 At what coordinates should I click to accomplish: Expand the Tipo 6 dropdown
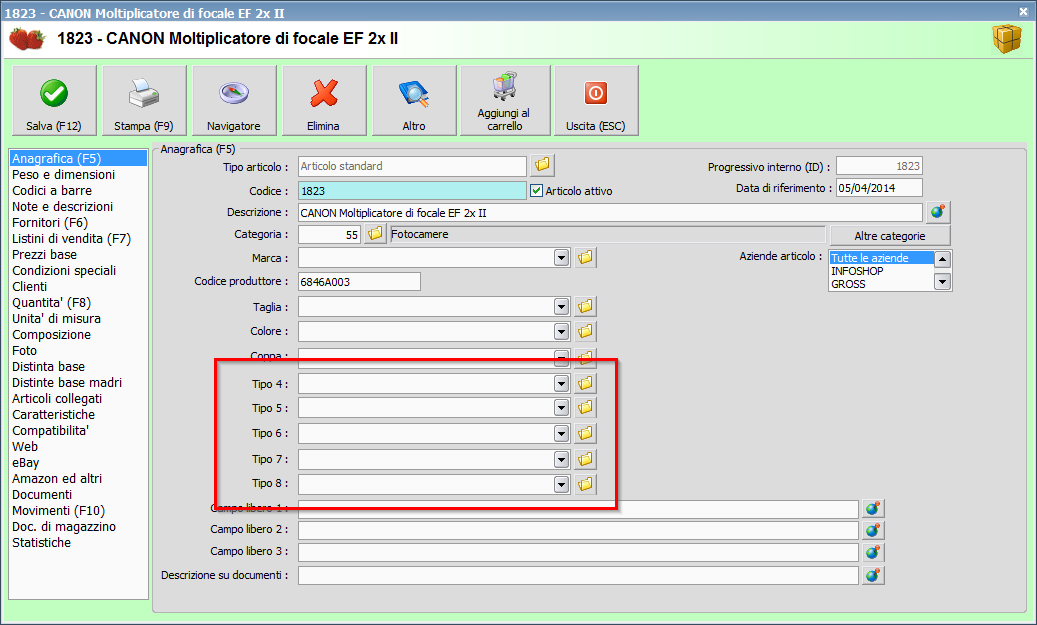point(561,433)
